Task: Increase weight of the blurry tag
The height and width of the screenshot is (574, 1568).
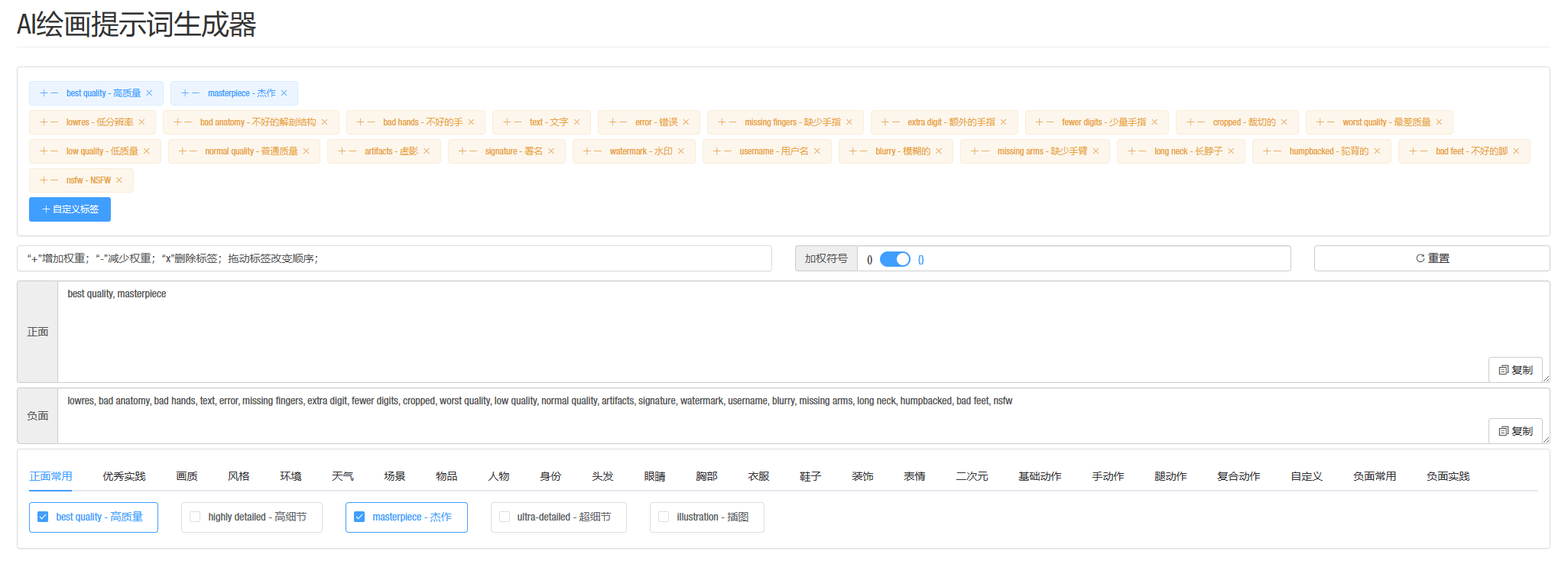Action: [853, 151]
